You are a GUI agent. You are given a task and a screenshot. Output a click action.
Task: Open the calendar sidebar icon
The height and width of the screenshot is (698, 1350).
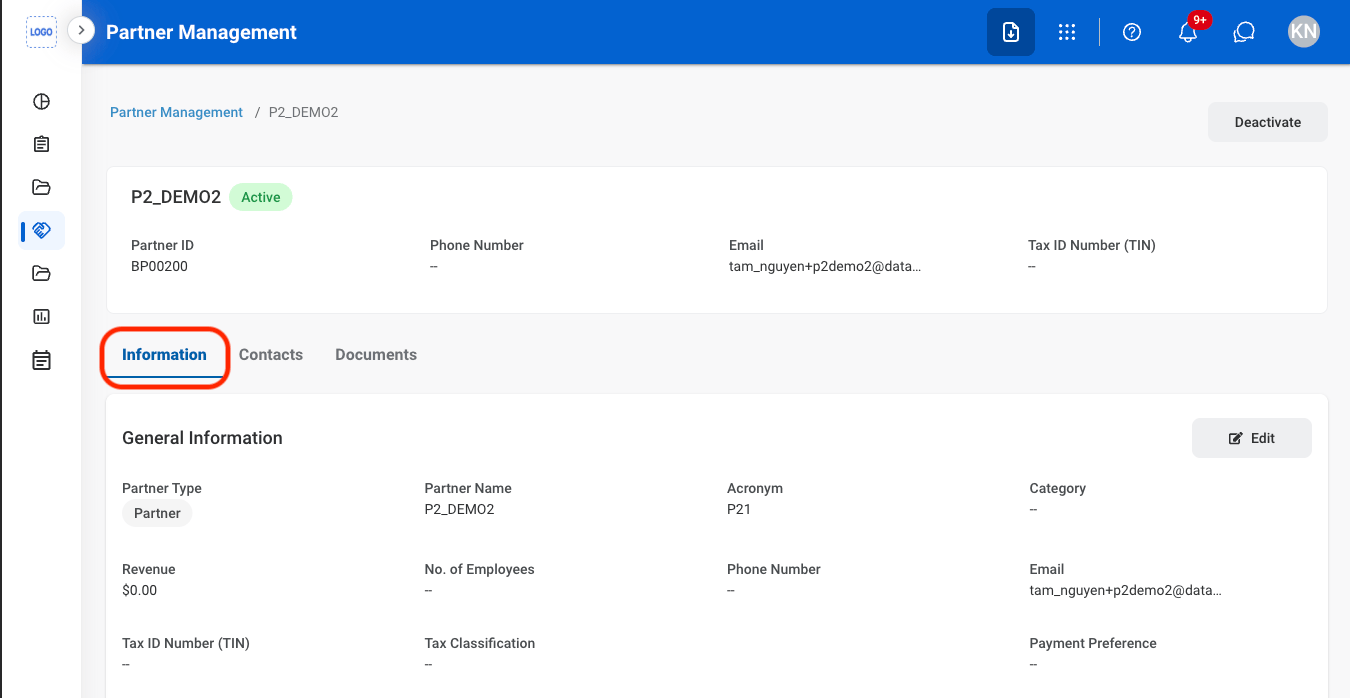41,360
